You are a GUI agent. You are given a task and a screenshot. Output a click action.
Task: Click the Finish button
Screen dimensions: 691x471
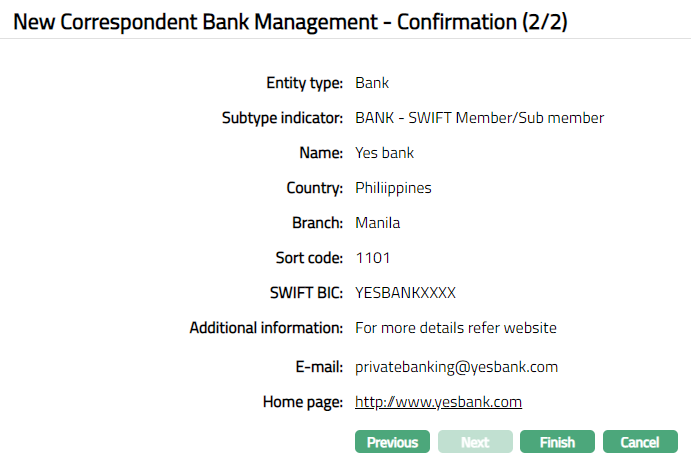(557, 442)
